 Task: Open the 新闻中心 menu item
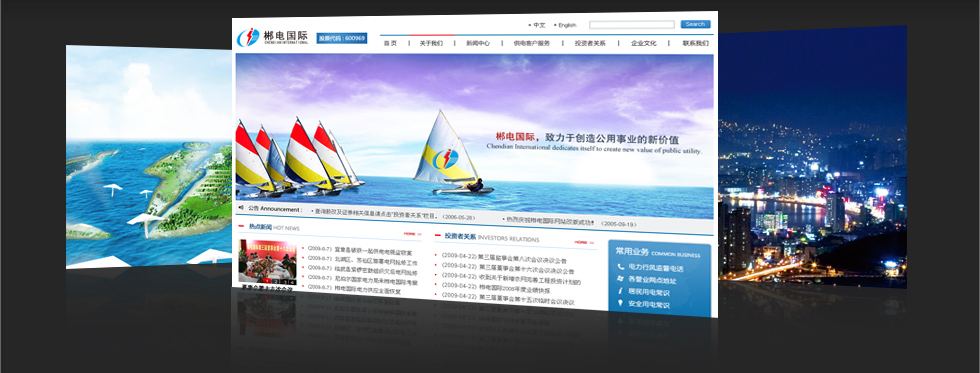click(x=478, y=43)
